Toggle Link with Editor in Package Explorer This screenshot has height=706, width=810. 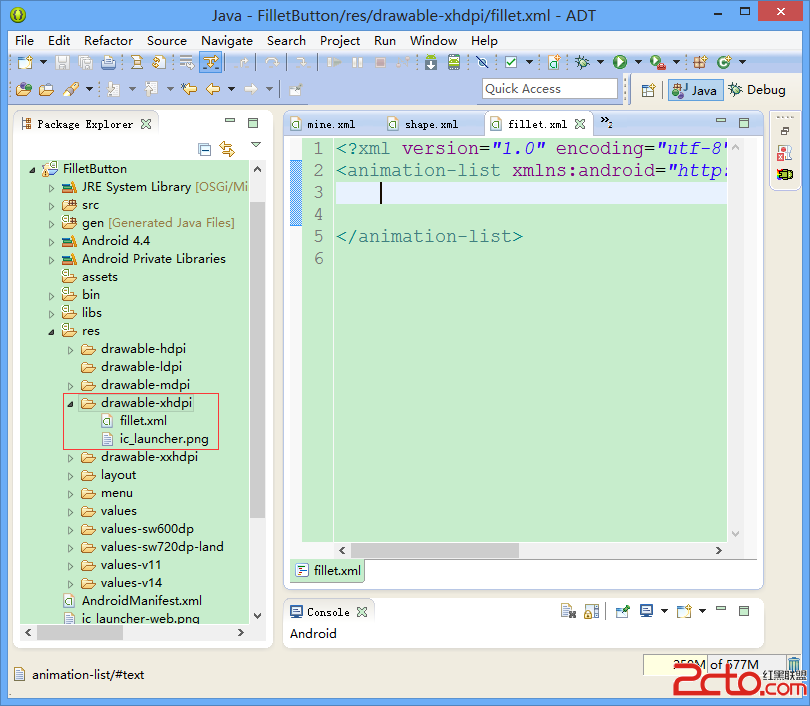pyautogui.click(x=227, y=149)
